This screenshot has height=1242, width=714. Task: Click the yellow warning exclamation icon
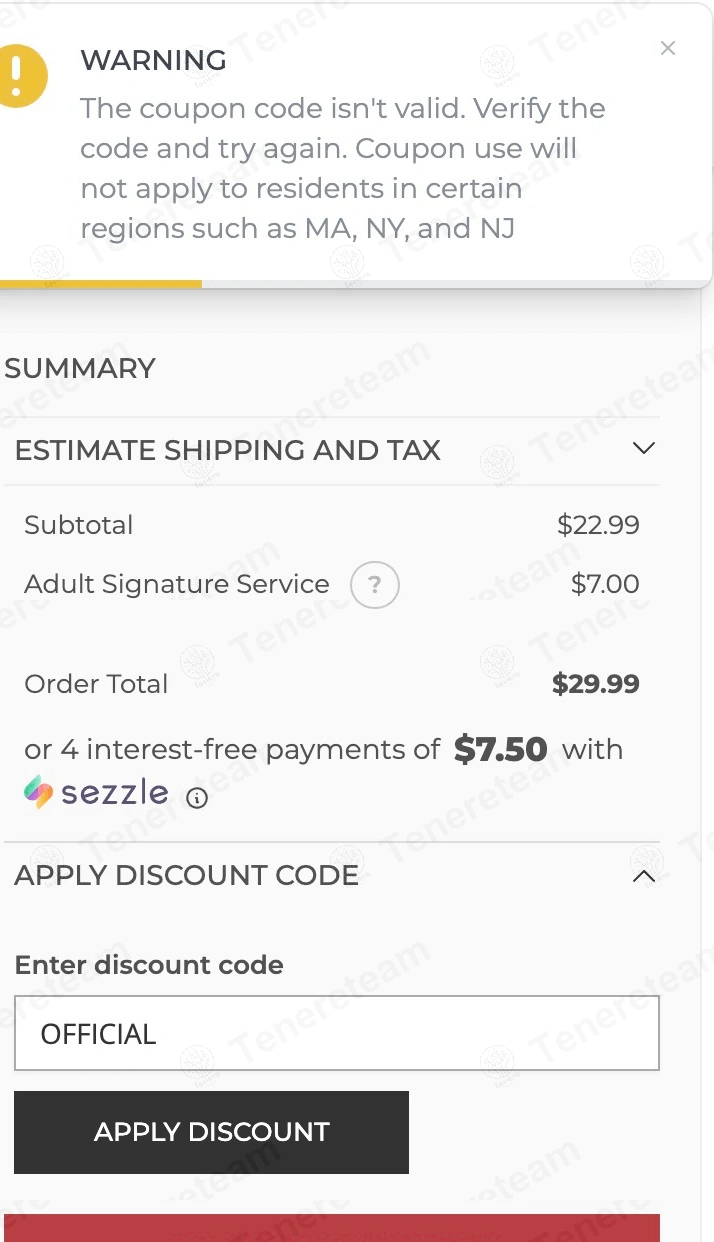pos(19,75)
